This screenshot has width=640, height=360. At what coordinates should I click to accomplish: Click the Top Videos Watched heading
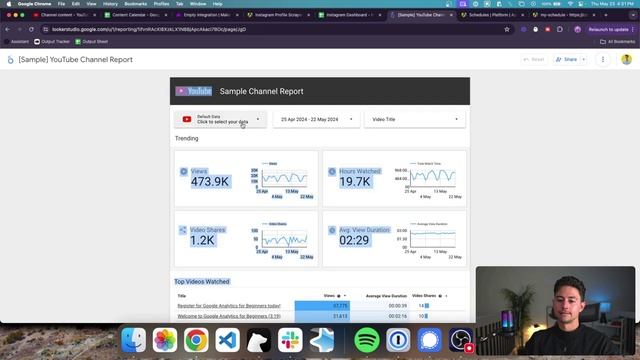point(202,282)
